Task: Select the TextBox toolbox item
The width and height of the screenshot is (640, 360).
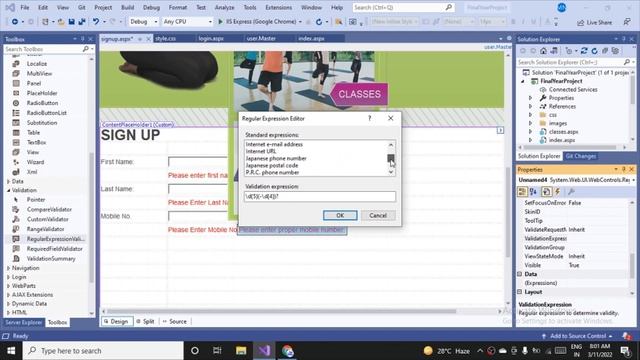Action: [36, 142]
